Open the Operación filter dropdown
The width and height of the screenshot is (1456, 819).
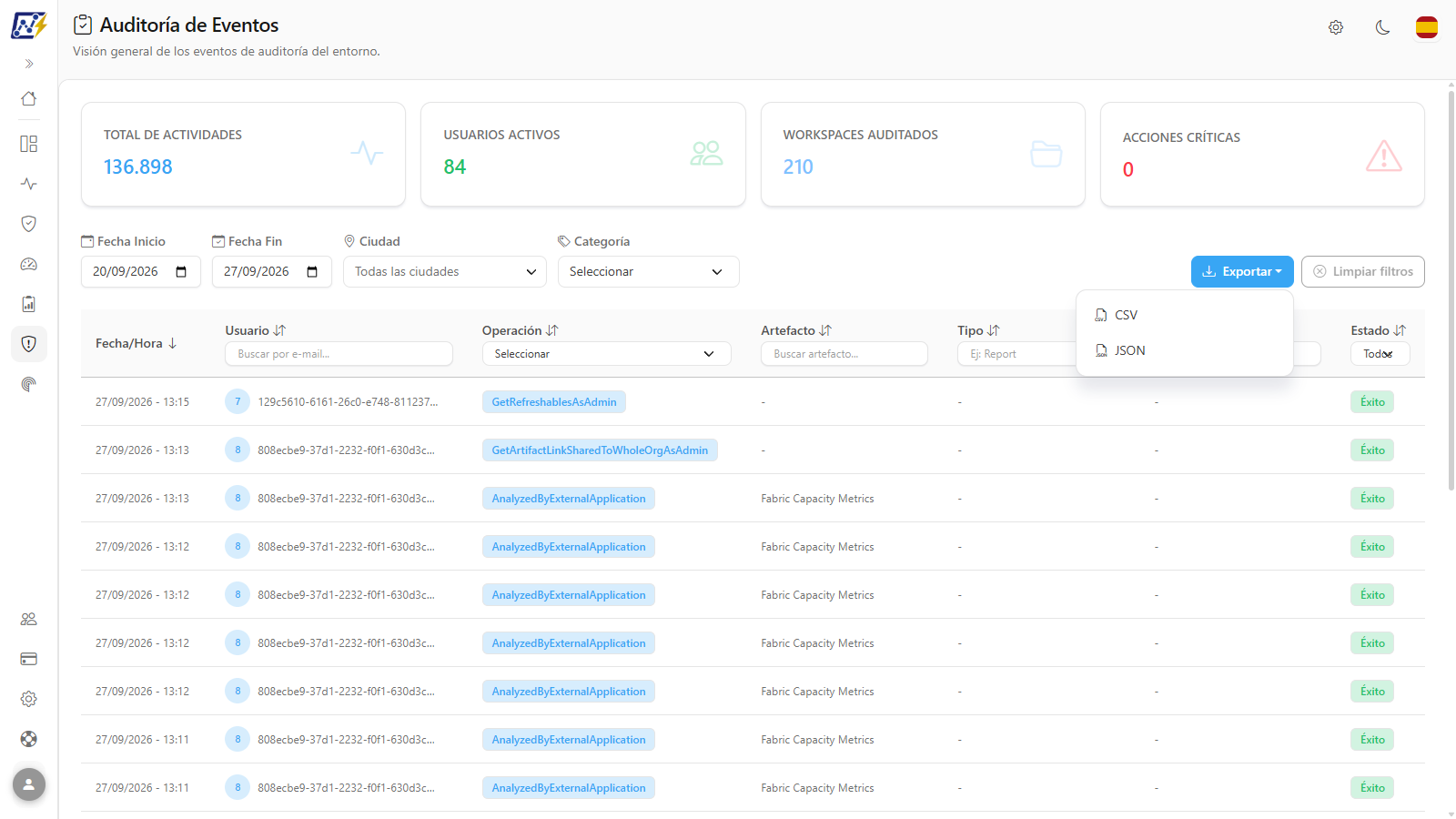point(607,354)
